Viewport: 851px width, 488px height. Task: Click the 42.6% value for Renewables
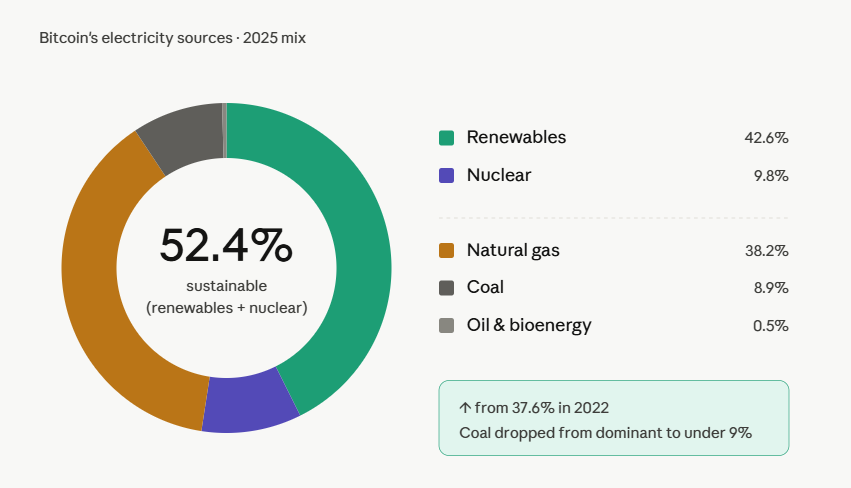(x=766, y=138)
